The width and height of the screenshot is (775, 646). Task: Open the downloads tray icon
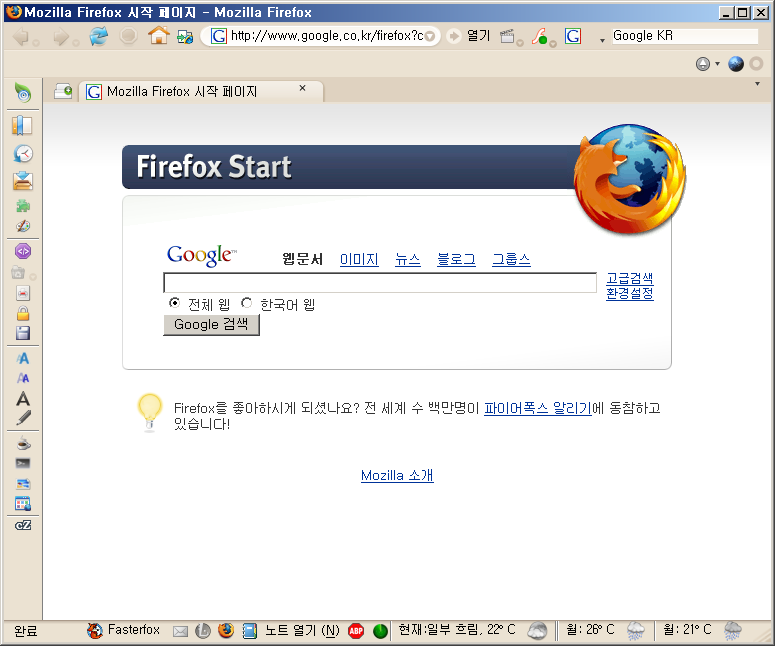tap(23, 181)
